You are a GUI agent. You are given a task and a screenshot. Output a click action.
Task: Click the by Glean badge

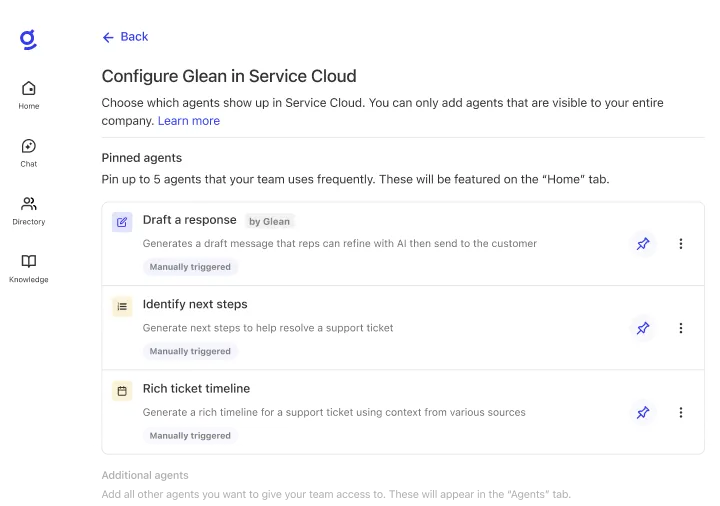point(270,221)
